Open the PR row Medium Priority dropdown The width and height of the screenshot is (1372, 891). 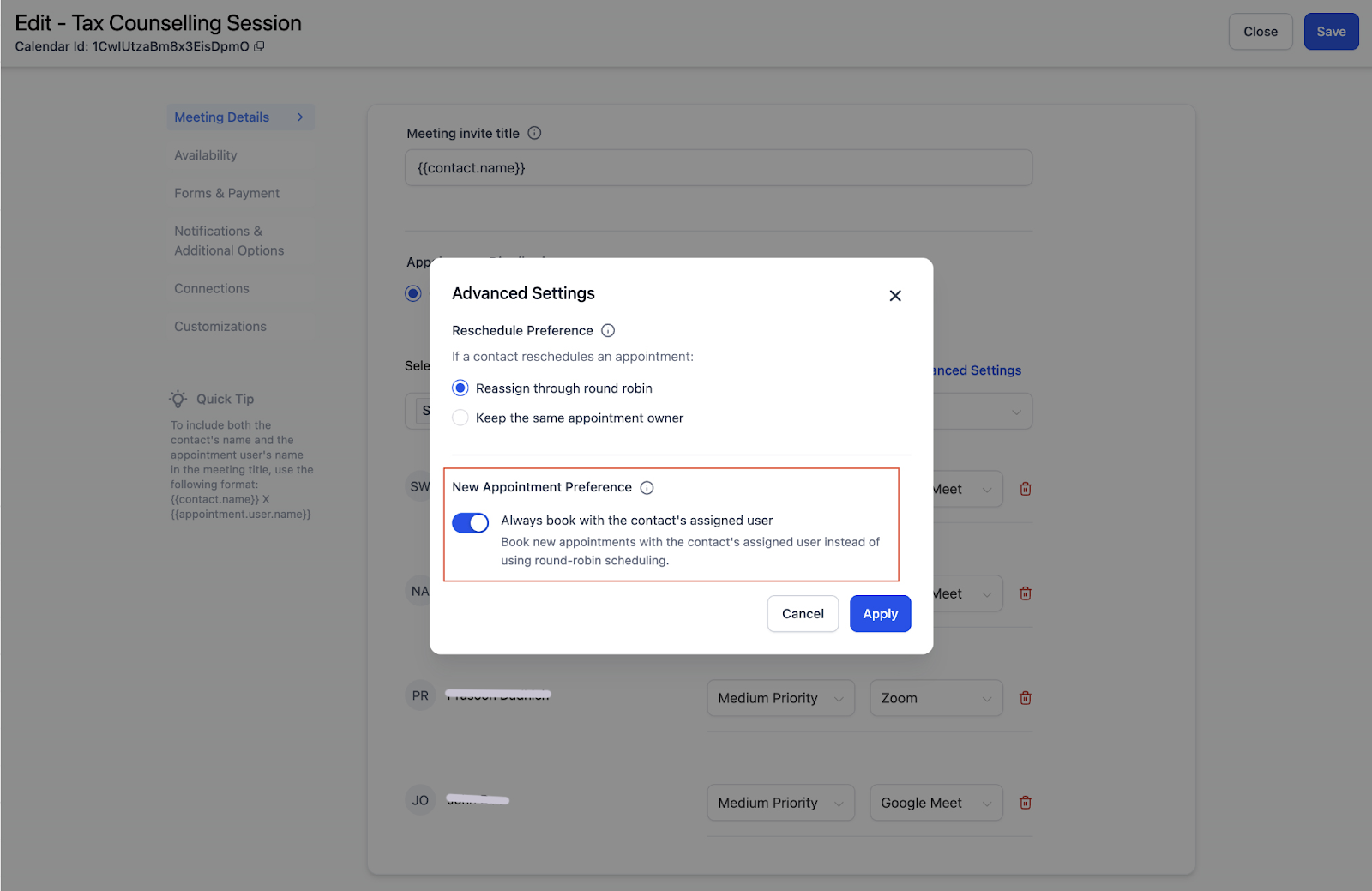pos(780,698)
